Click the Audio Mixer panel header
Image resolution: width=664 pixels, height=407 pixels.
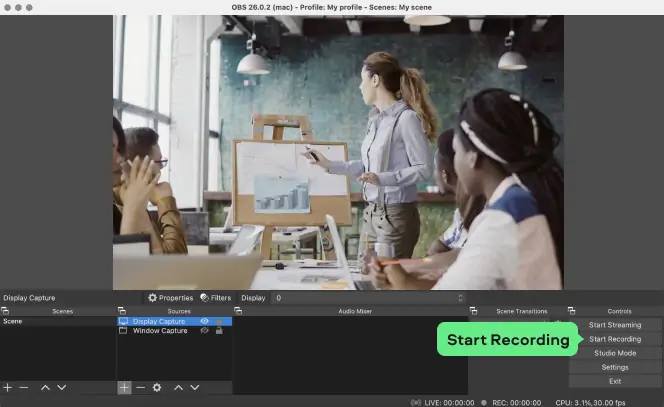coord(355,311)
